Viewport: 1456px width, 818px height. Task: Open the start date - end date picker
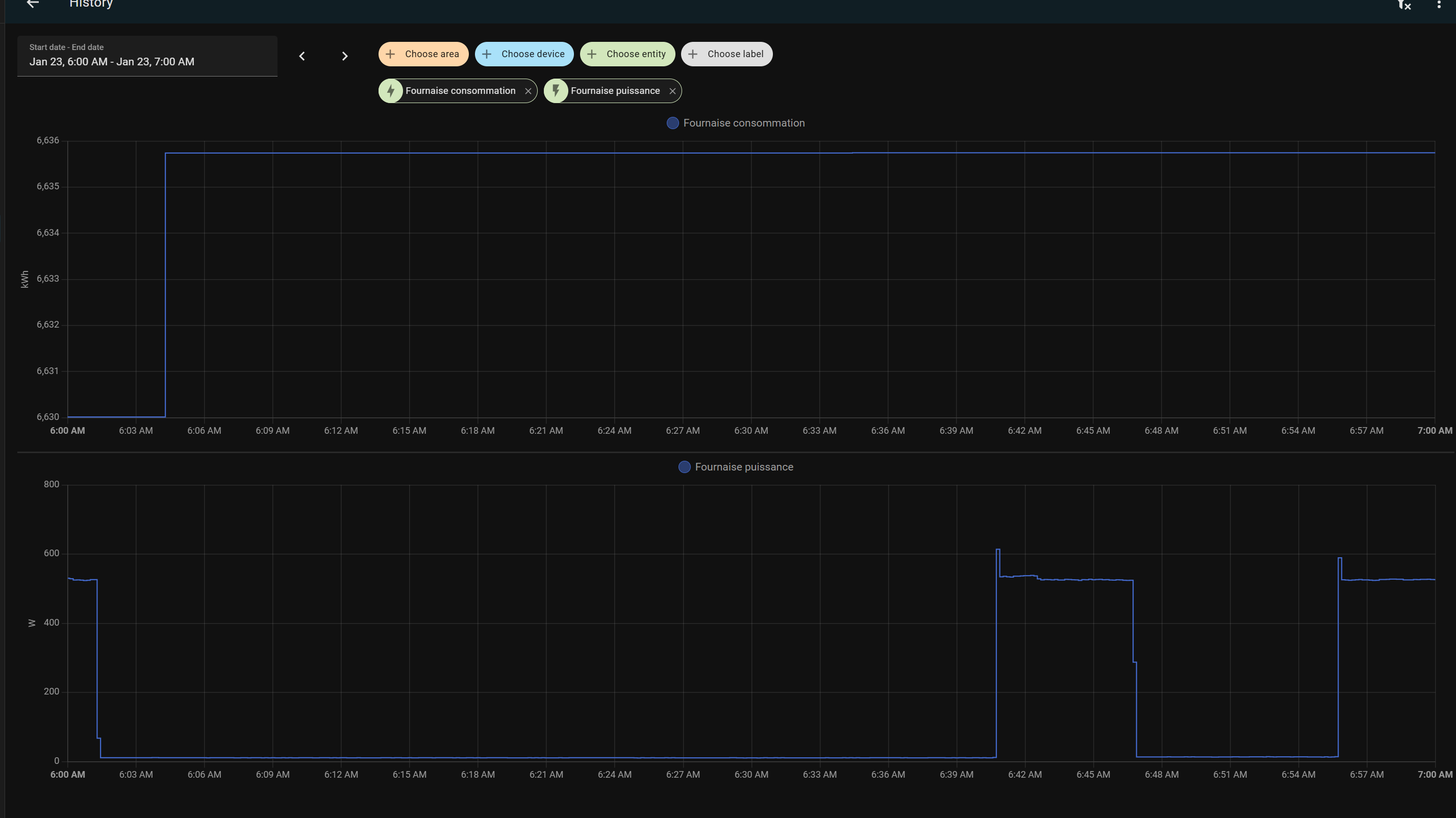(x=147, y=56)
